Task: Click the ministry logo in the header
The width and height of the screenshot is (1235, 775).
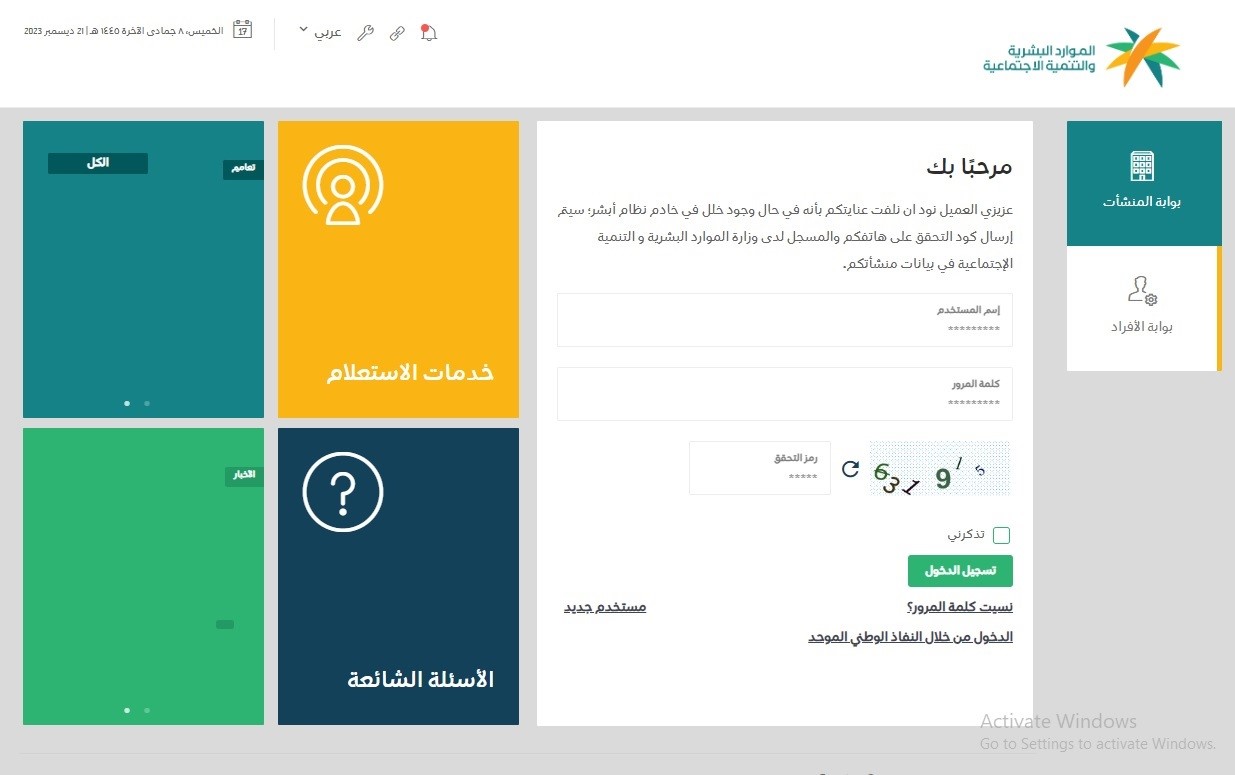Action: [x=1081, y=57]
